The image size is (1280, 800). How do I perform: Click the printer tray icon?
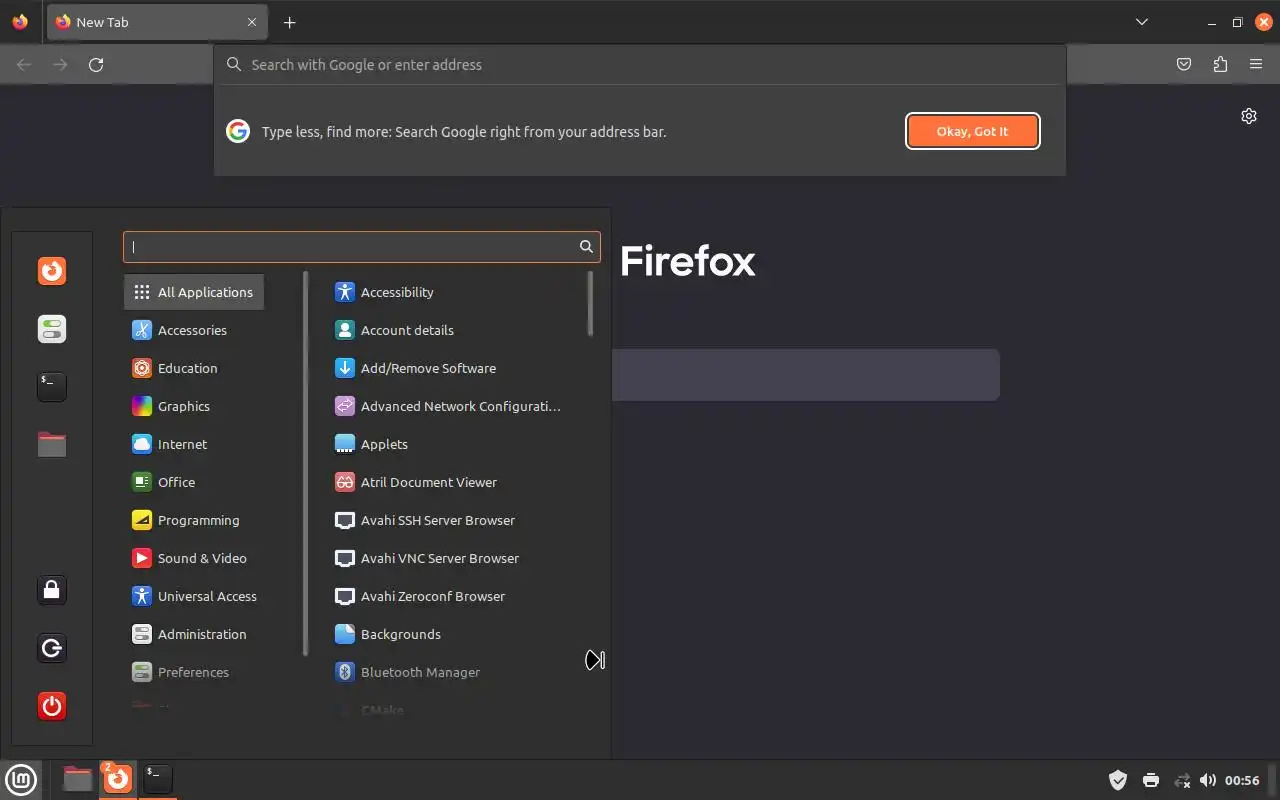point(1151,780)
